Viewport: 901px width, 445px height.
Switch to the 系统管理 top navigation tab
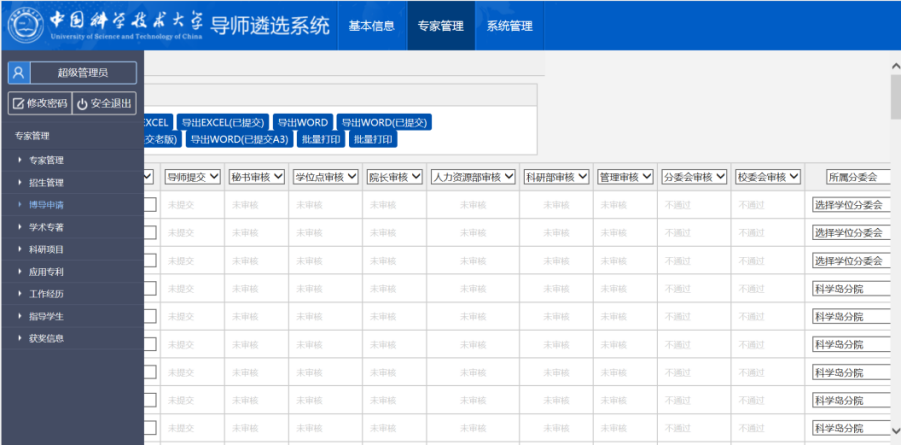[509, 26]
